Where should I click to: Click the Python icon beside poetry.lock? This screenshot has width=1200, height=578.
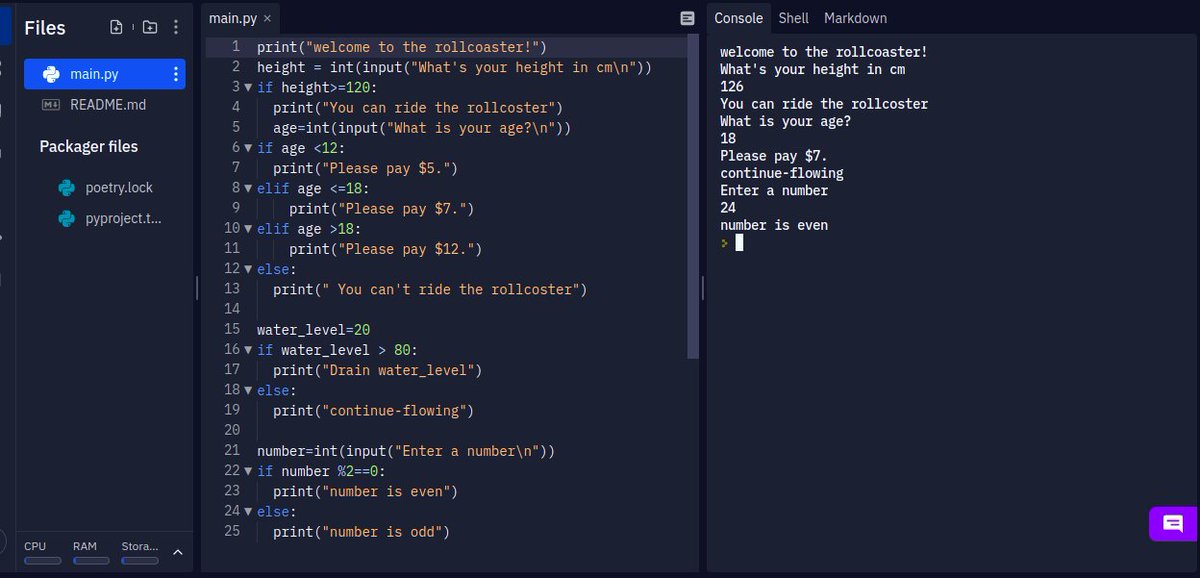(x=67, y=187)
